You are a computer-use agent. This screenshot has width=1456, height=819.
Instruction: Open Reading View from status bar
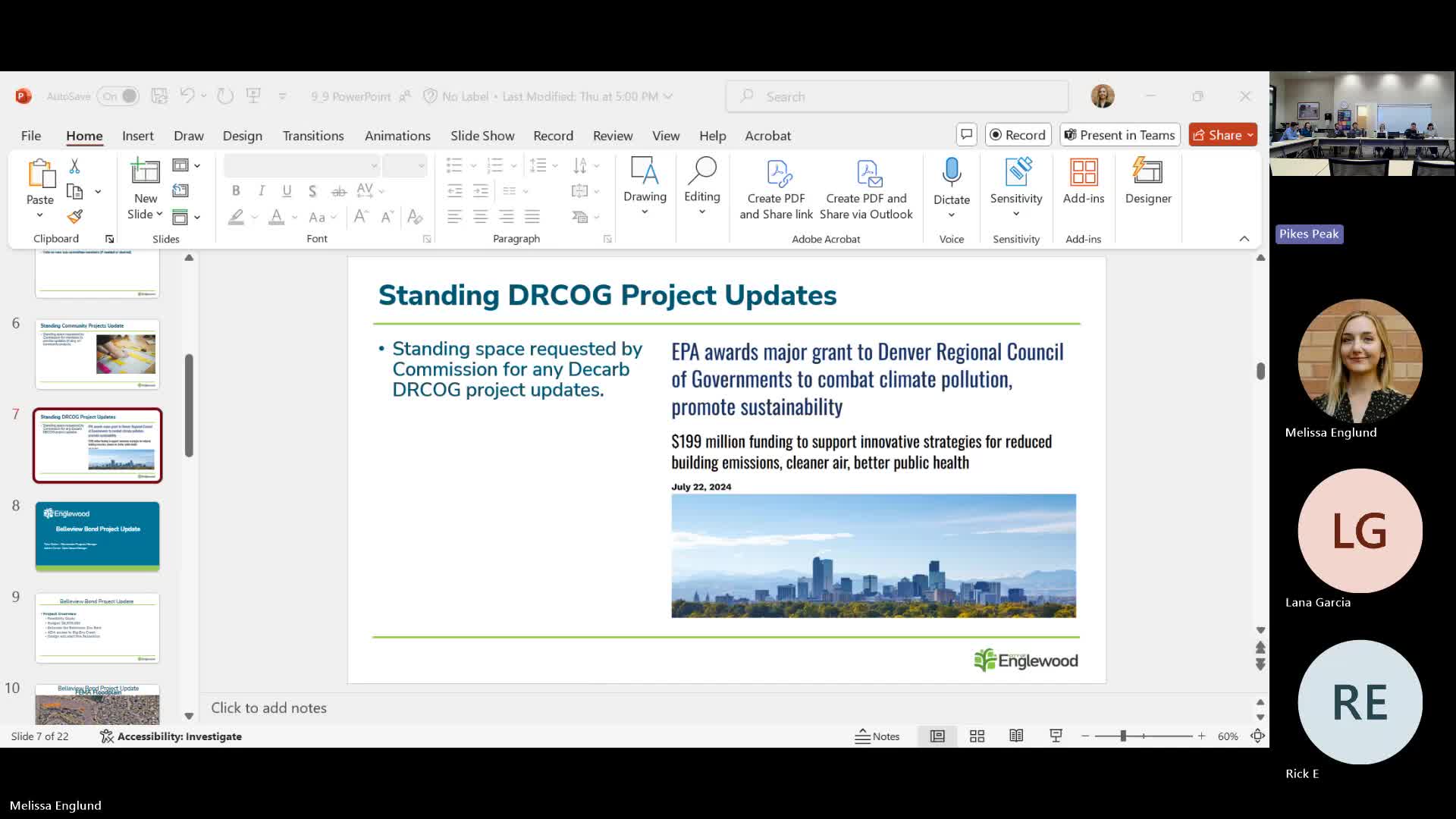point(1016,736)
